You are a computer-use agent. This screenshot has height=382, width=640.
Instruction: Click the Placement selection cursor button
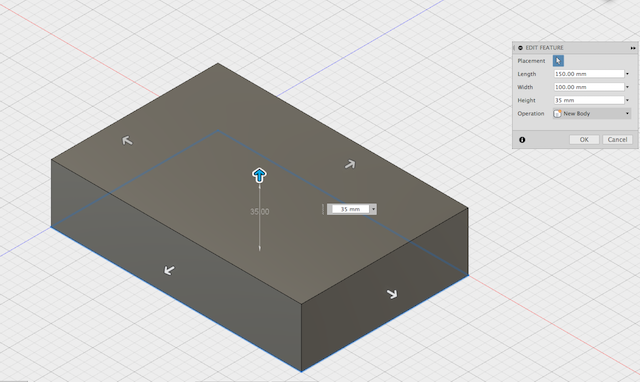[558, 61]
